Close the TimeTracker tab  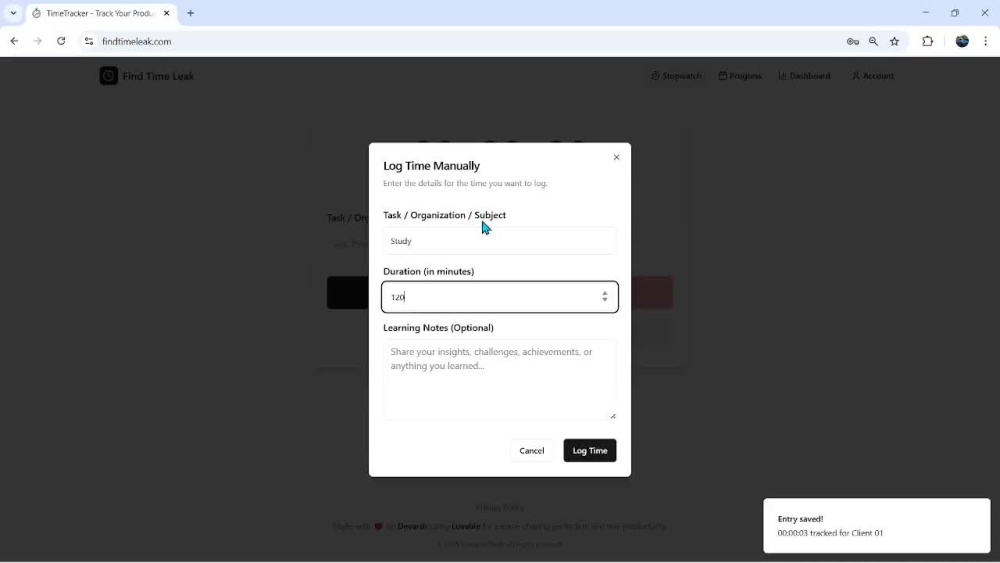[166, 13]
